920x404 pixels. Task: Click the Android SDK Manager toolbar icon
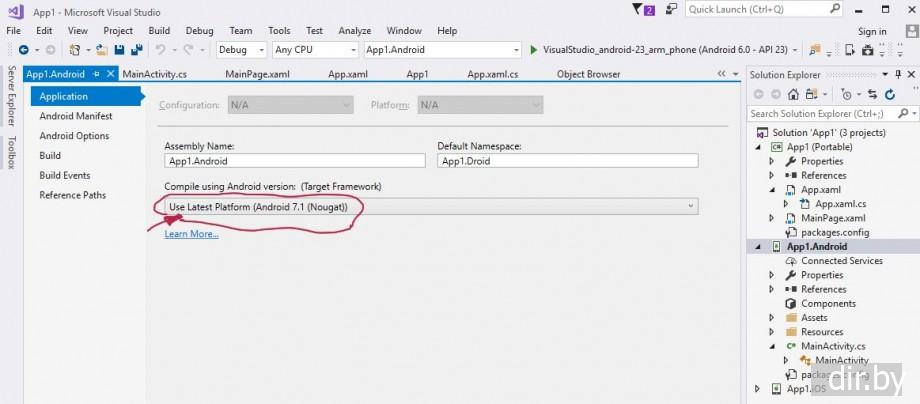[x=868, y=50]
